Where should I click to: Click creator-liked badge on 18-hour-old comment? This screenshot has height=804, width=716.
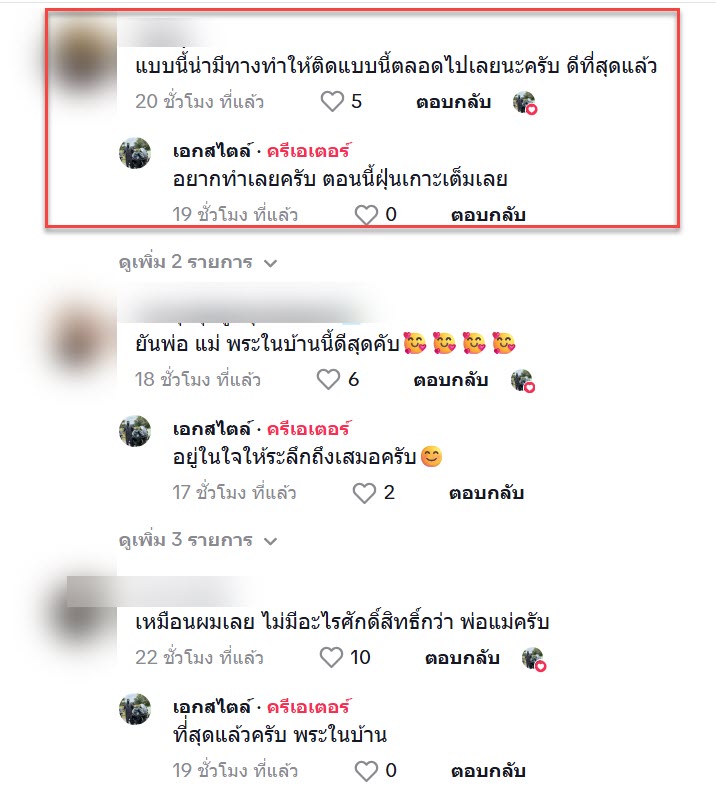click(x=523, y=381)
